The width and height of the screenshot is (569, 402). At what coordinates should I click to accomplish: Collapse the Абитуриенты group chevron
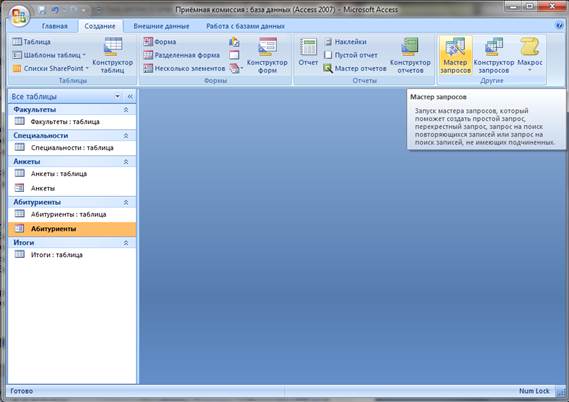(126, 202)
